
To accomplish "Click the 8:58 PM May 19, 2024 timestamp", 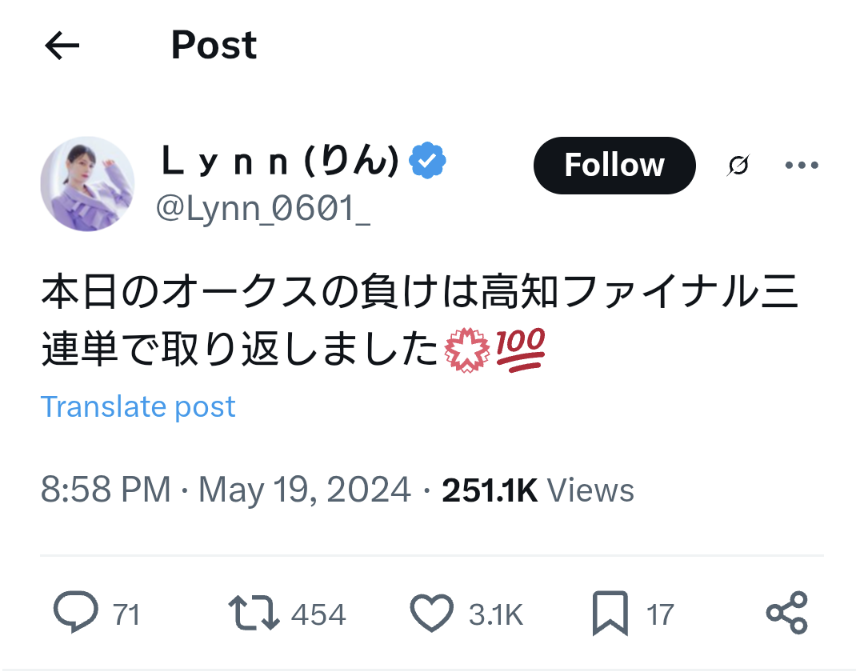I will point(225,491).
